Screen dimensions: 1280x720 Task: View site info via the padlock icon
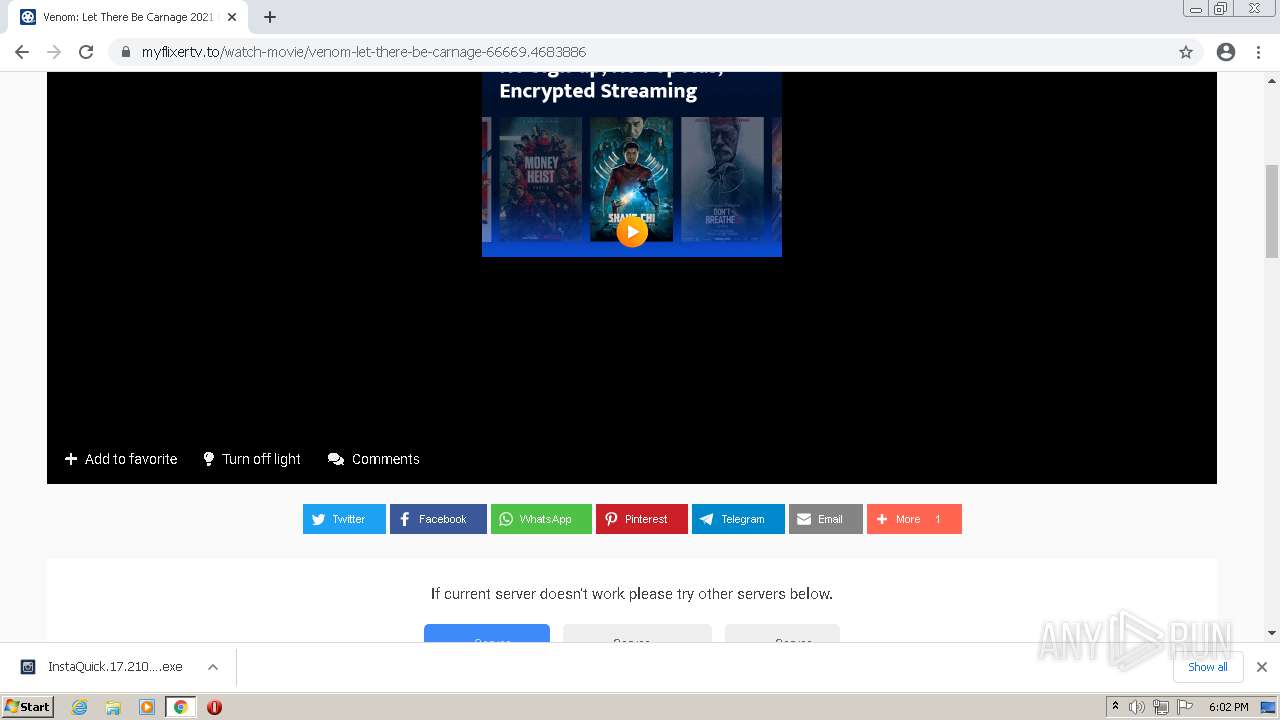(125, 52)
